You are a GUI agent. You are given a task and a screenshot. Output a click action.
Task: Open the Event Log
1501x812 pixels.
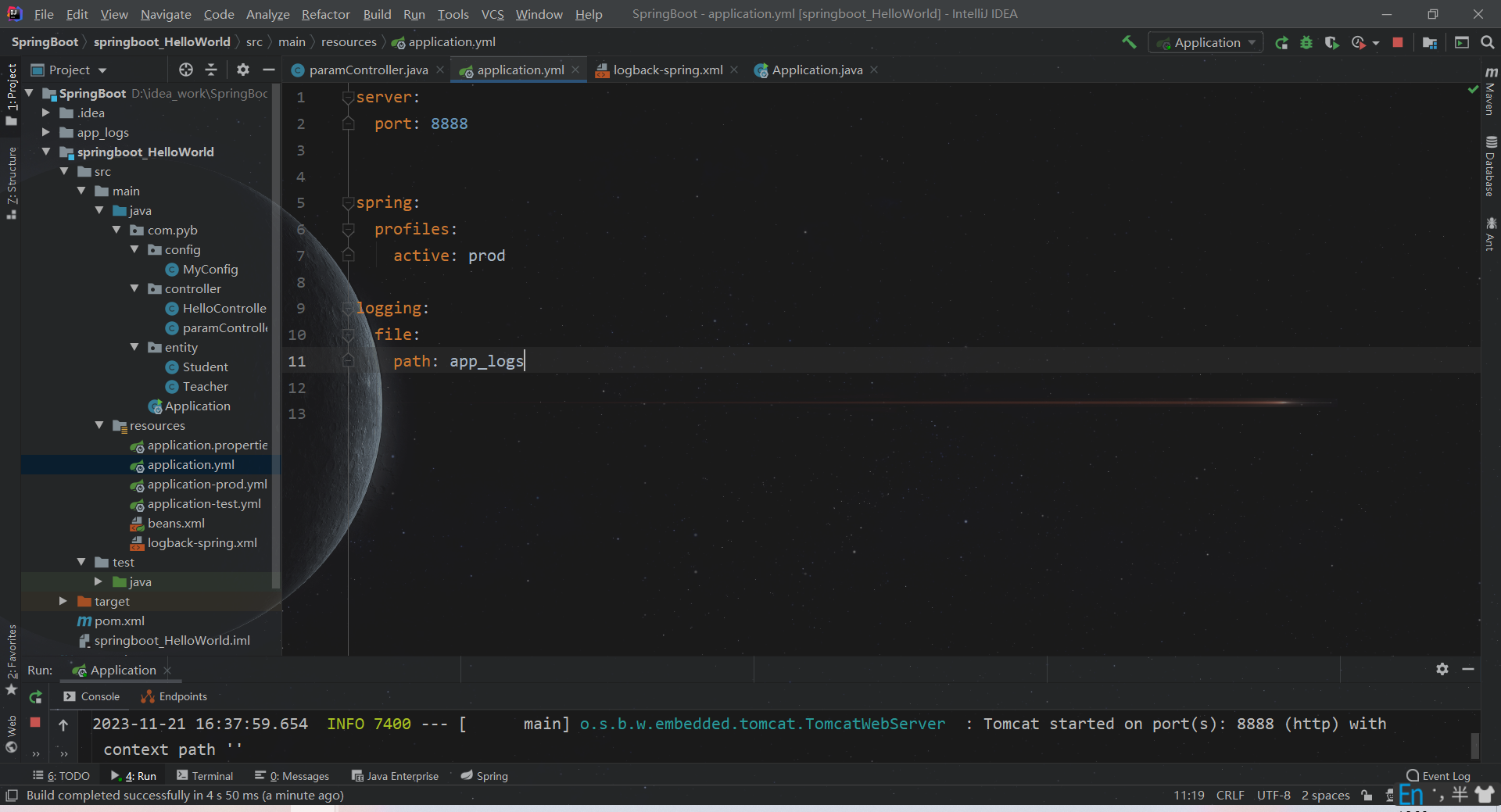coord(1438,776)
